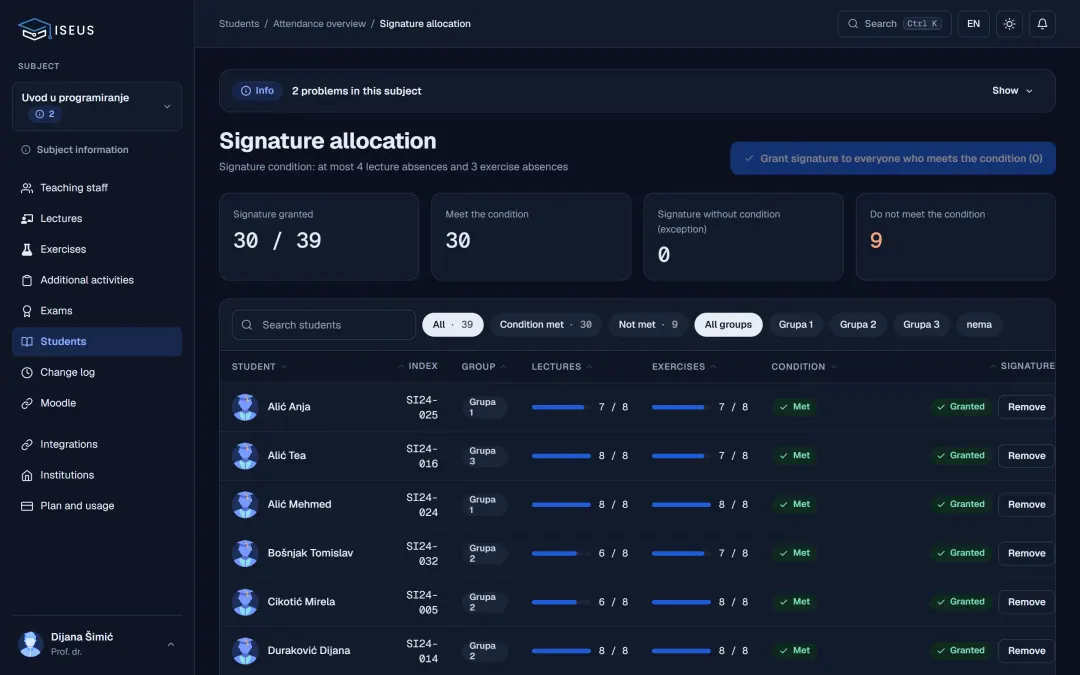Viewport: 1080px width, 675px height.
Task: Grant signature to everyone who meets condition
Action: [x=893, y=158]
